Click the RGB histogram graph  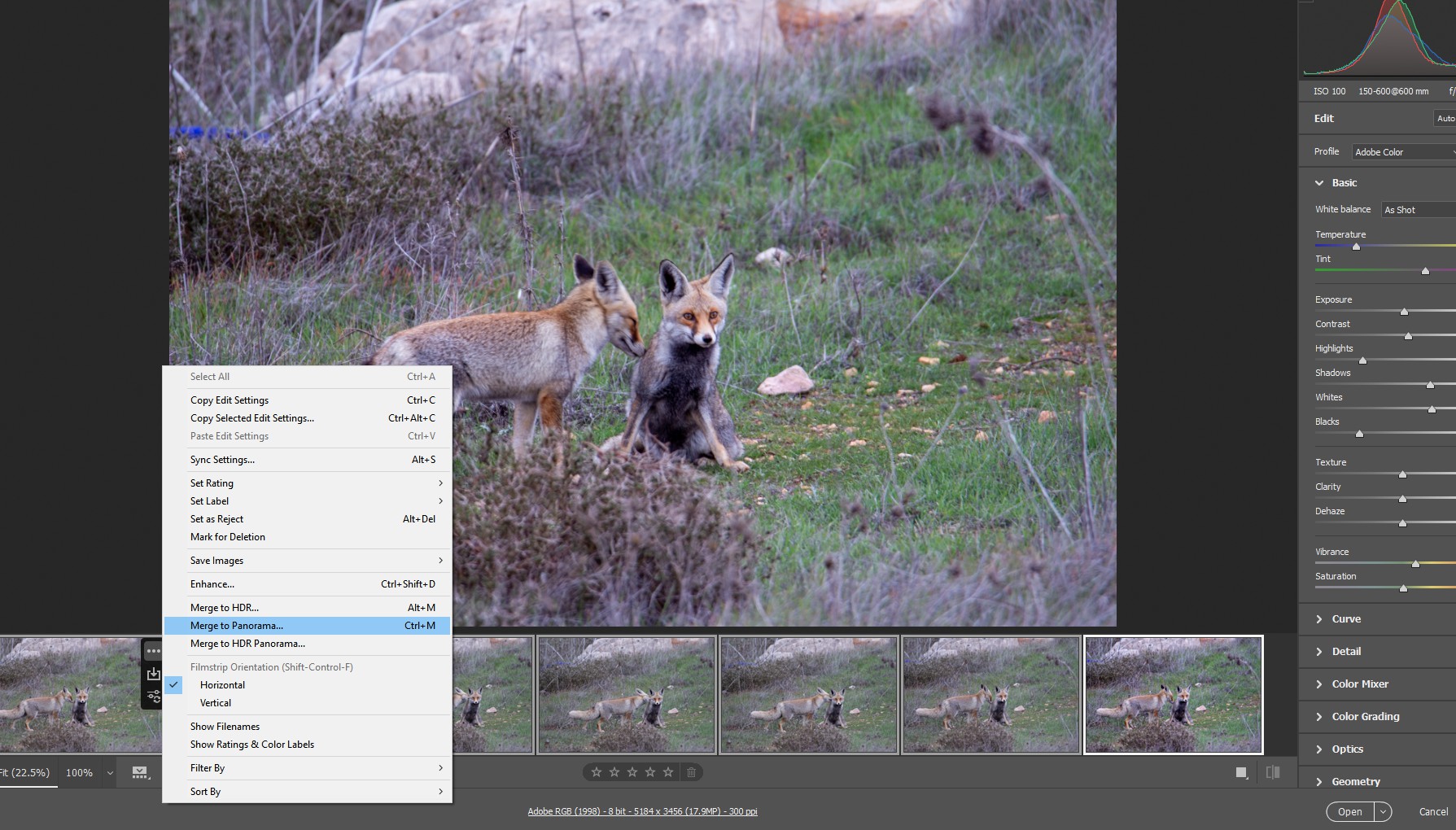1379,37
